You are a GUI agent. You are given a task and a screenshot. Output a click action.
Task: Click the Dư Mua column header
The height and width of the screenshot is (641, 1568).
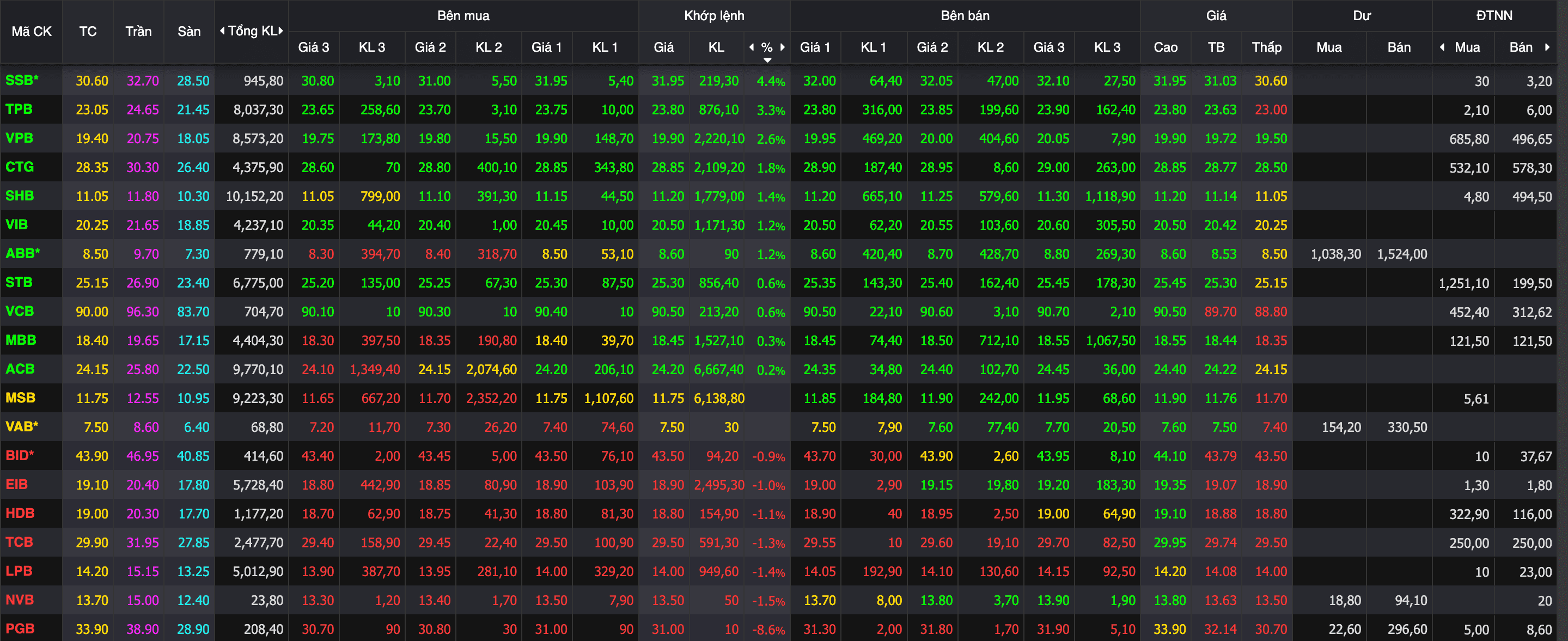[1329, 47]
